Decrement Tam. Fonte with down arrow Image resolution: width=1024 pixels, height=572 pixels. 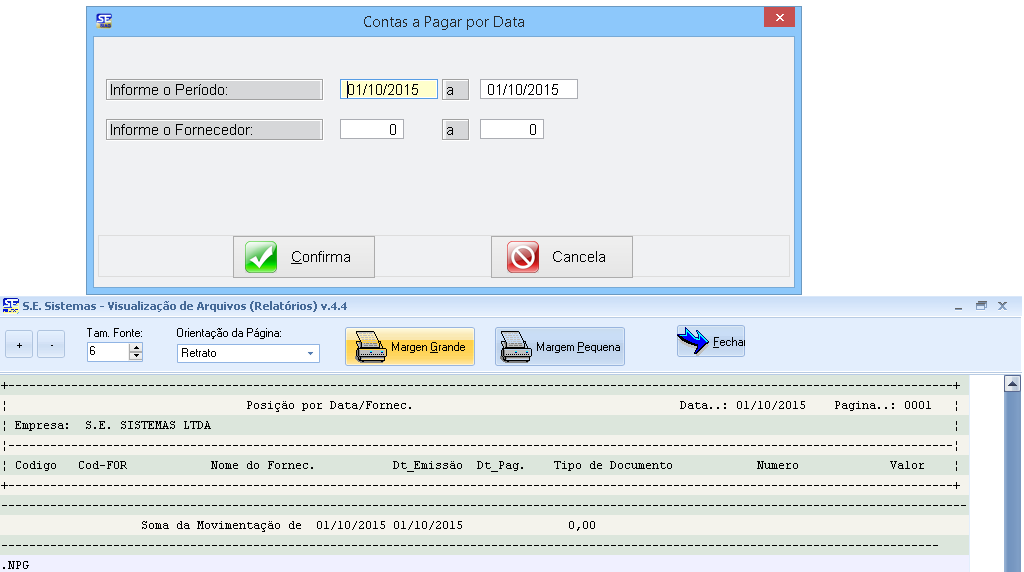tap(136, 356)
